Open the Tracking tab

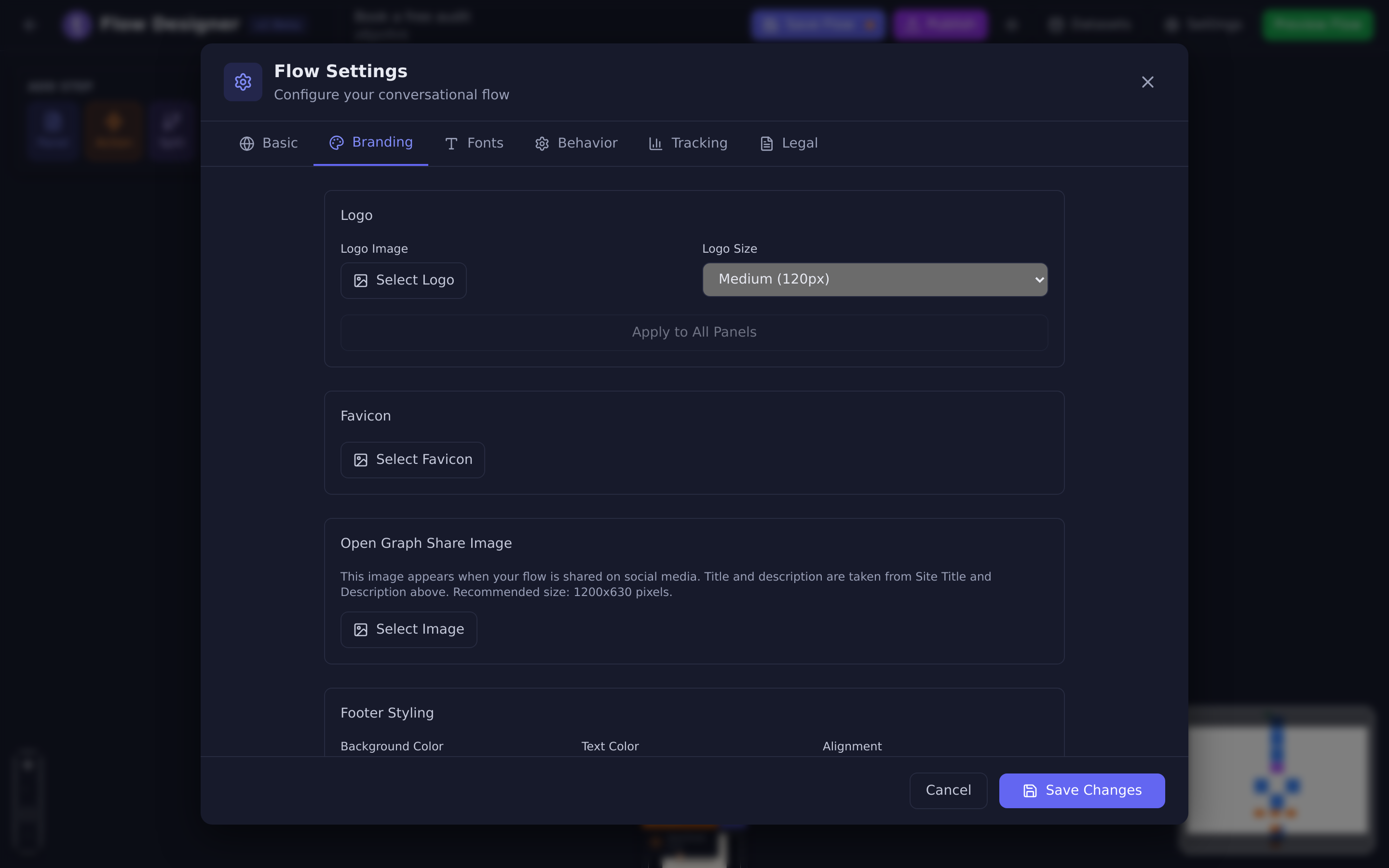pyautogui.click(x=688, y=143)
